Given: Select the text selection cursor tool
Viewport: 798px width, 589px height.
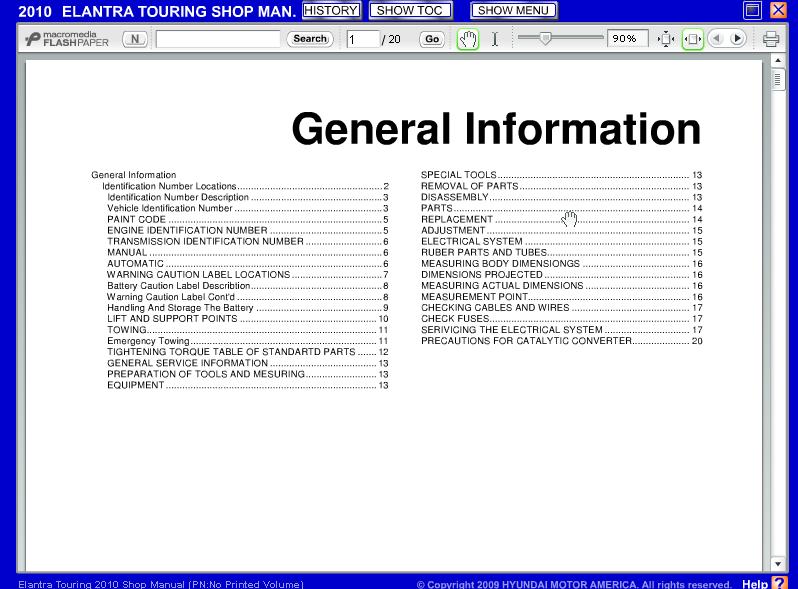Looking at the screenshot, I should tap(495, 39).
